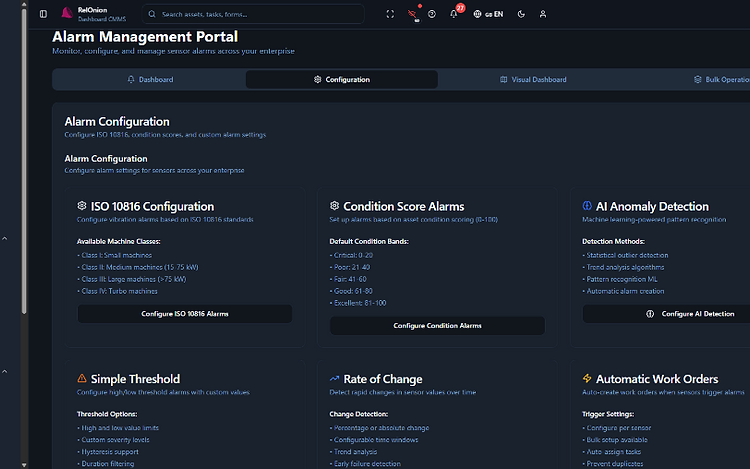Click the ISO 10816 Configuration gear icon
This screenshot has width=750, height=469.
(x=82, y=206)
